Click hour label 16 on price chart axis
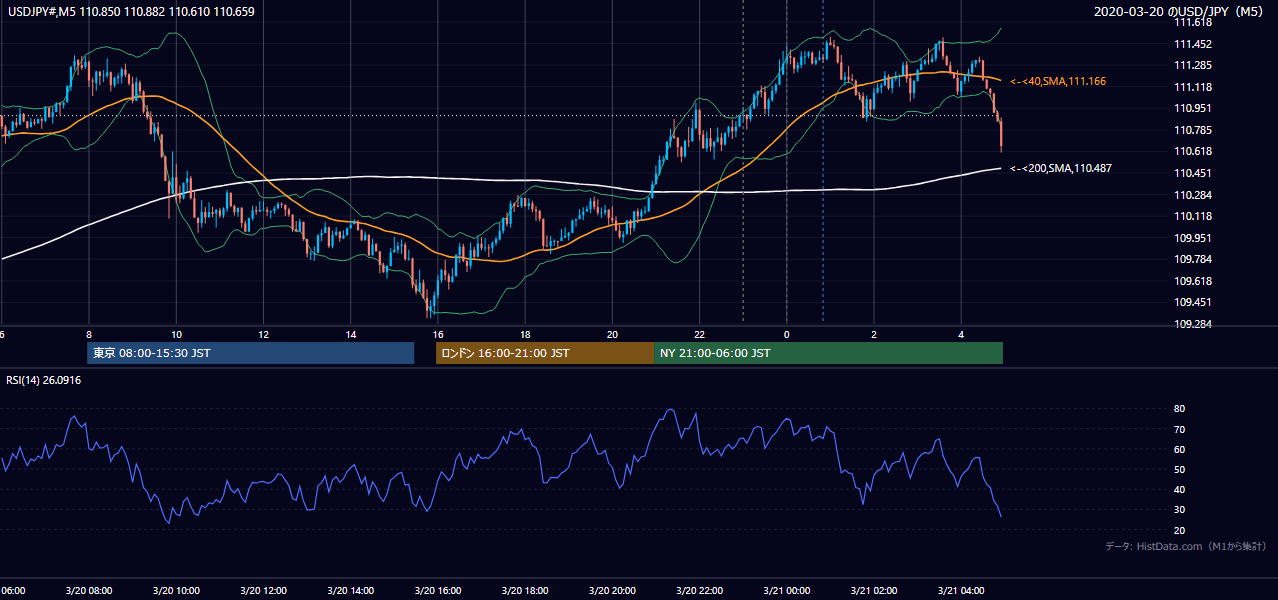Screen dimensions: 1278x600 (x=437, y=334)
